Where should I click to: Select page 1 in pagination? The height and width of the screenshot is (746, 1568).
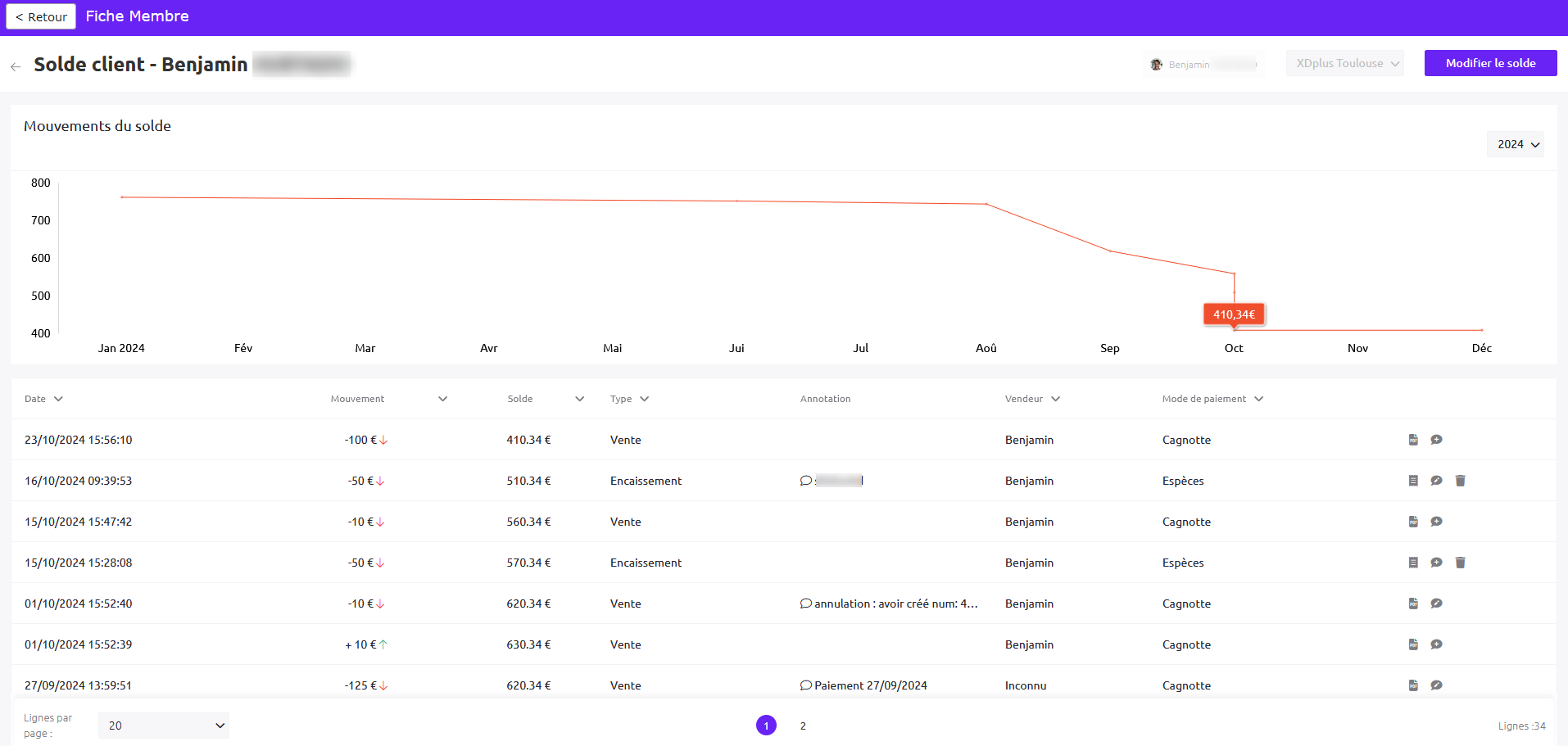(766, 726)
